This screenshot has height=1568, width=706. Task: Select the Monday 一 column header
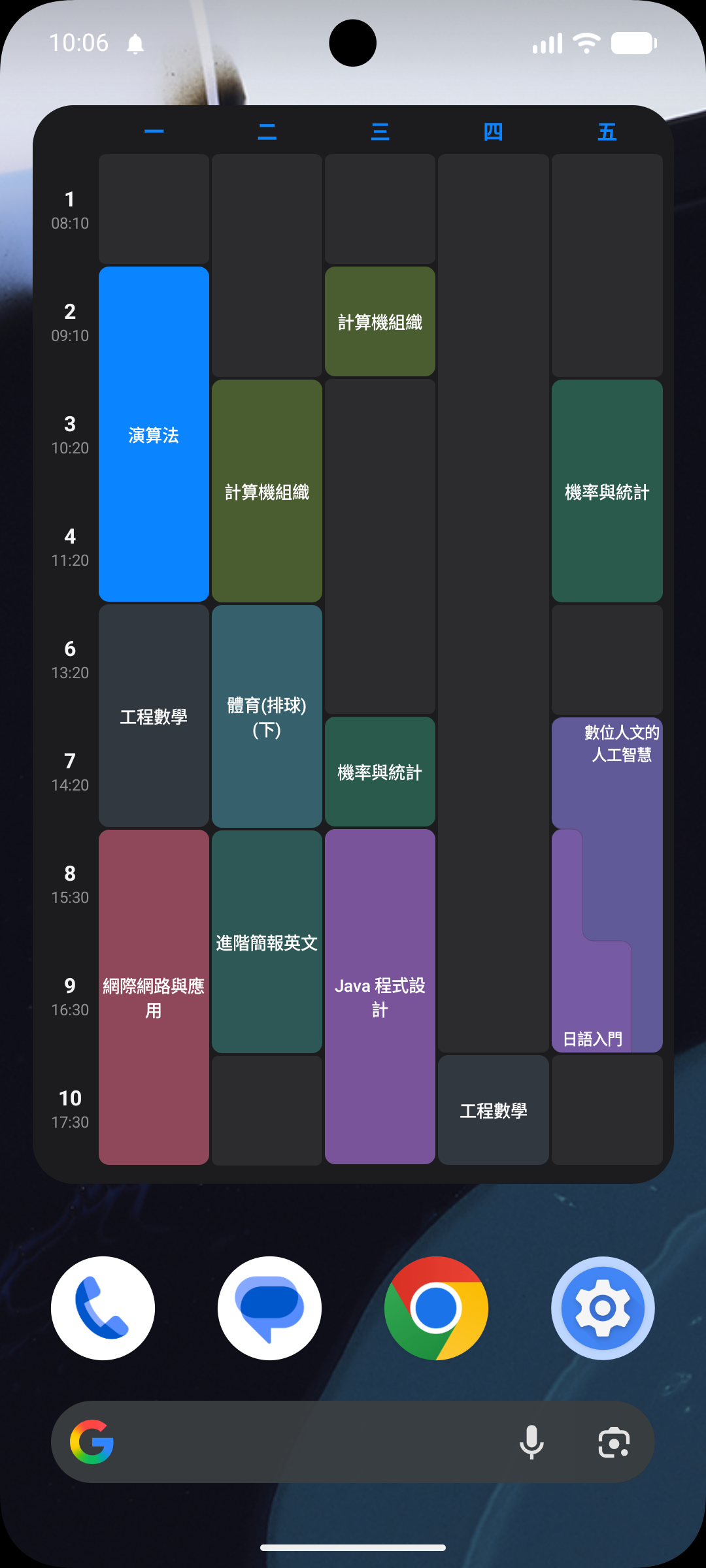coord(154,131)
